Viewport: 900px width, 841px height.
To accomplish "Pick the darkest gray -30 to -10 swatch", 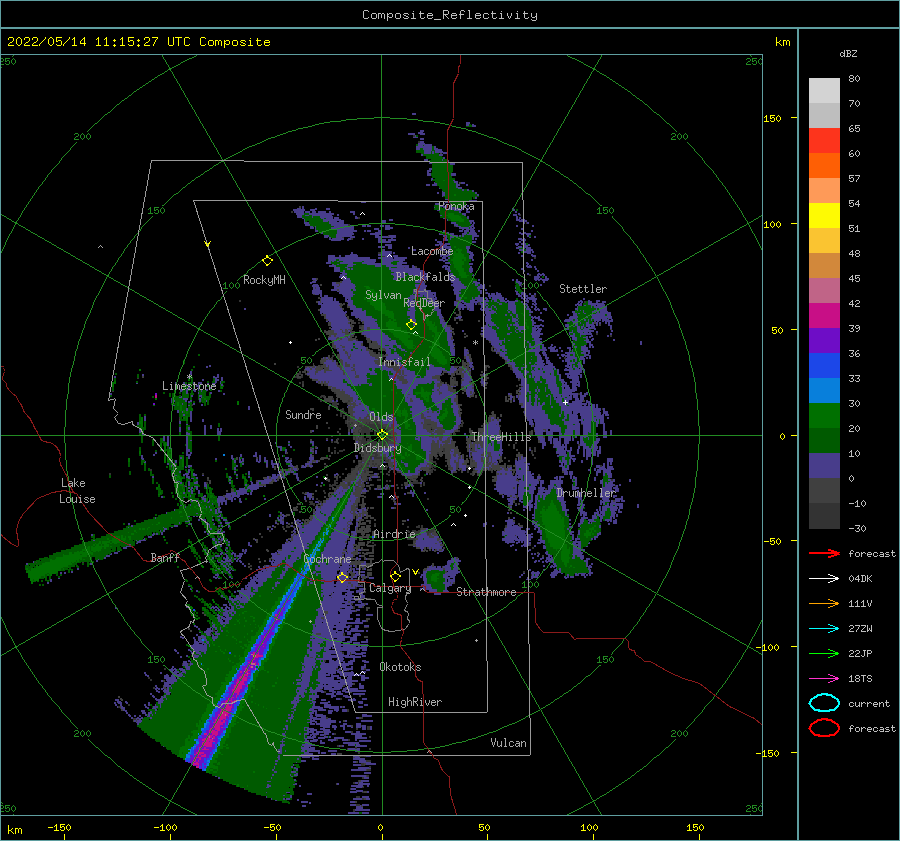I will pyautogui.click(x=824, y=516).
